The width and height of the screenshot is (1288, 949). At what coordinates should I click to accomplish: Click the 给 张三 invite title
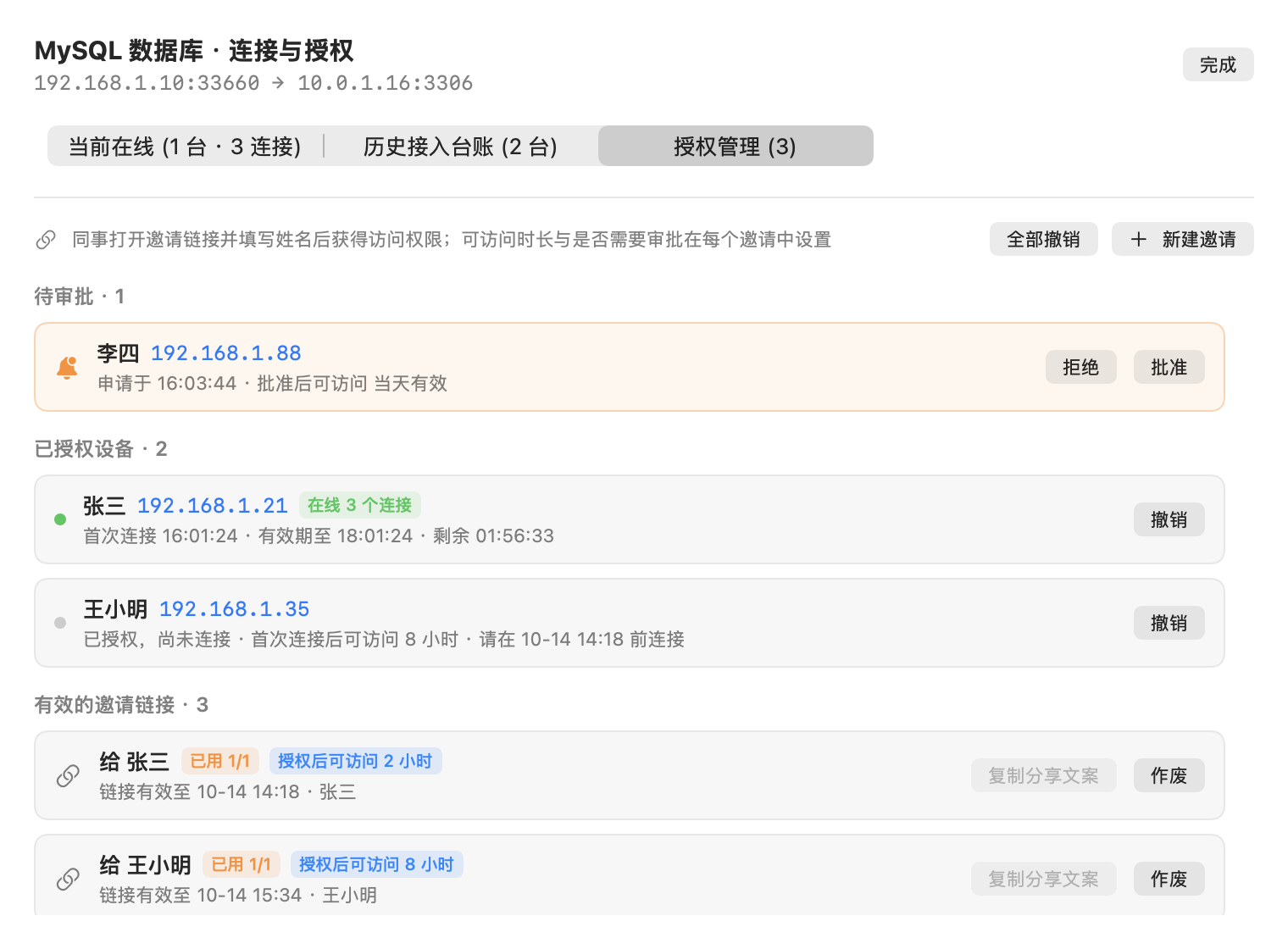(x=134, y=762)
